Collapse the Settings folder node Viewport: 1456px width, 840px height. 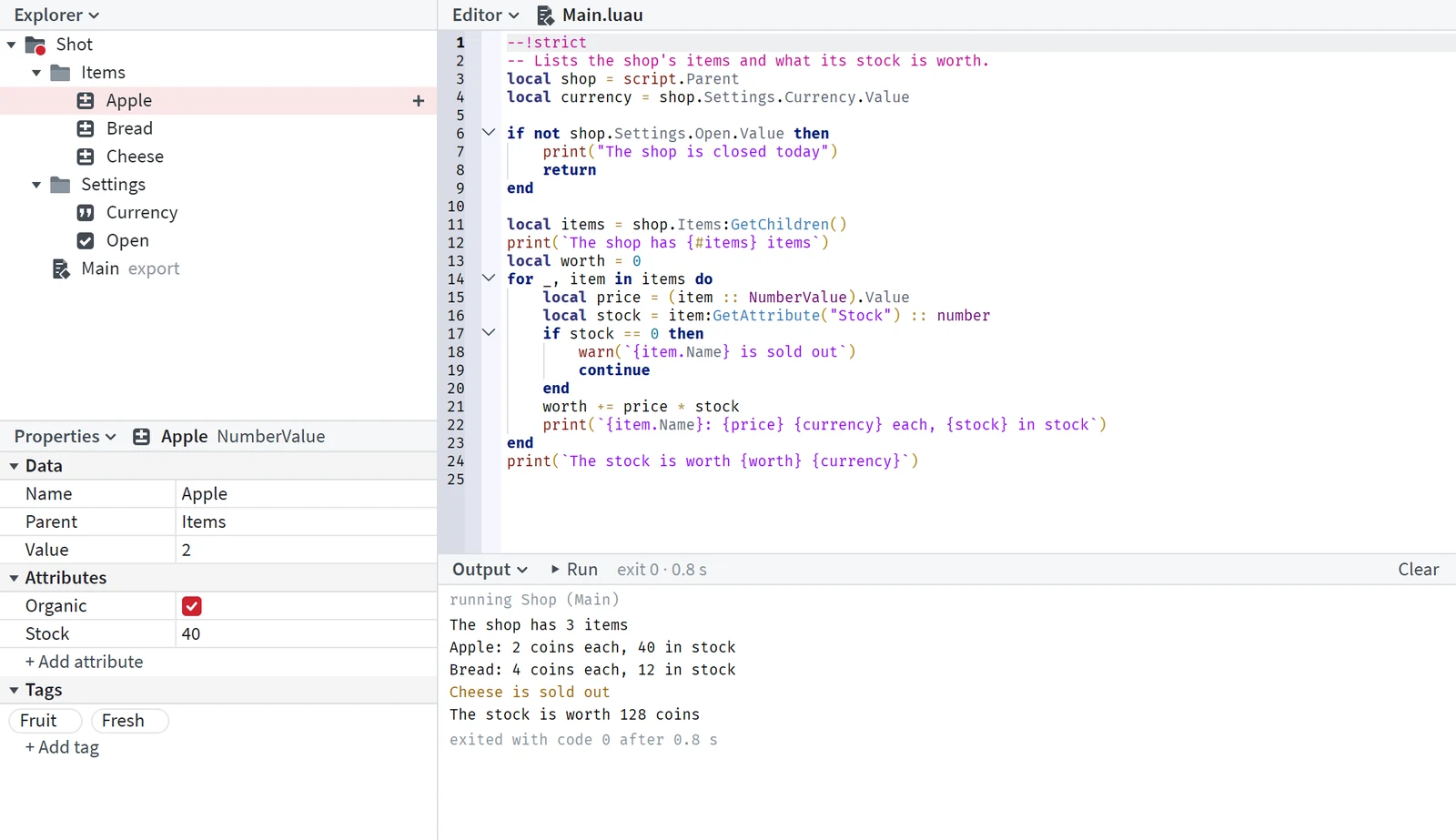point(36,185)
